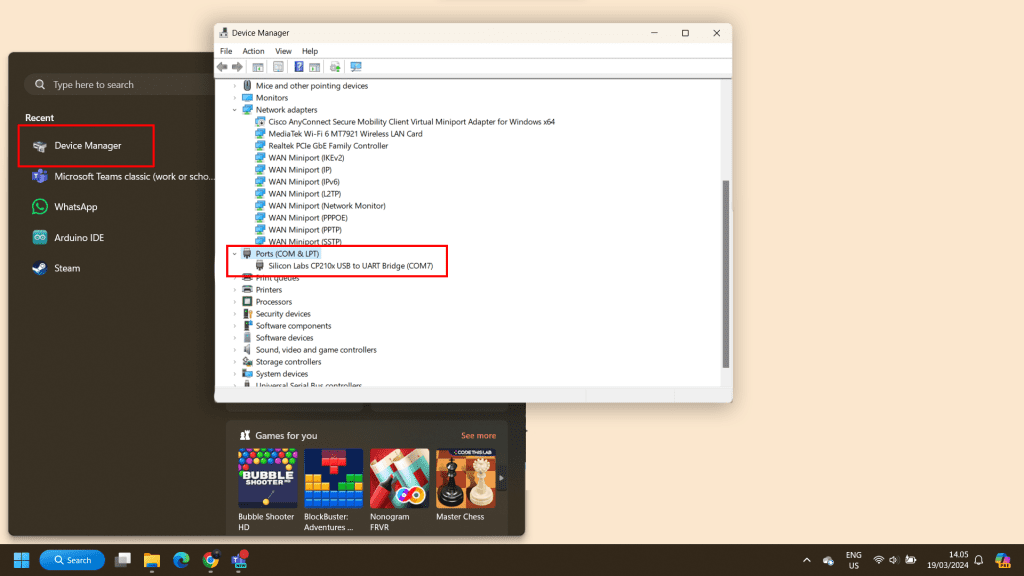
Task: Click Scan for hardware changes toolbar icon
Action: point(355,67)
